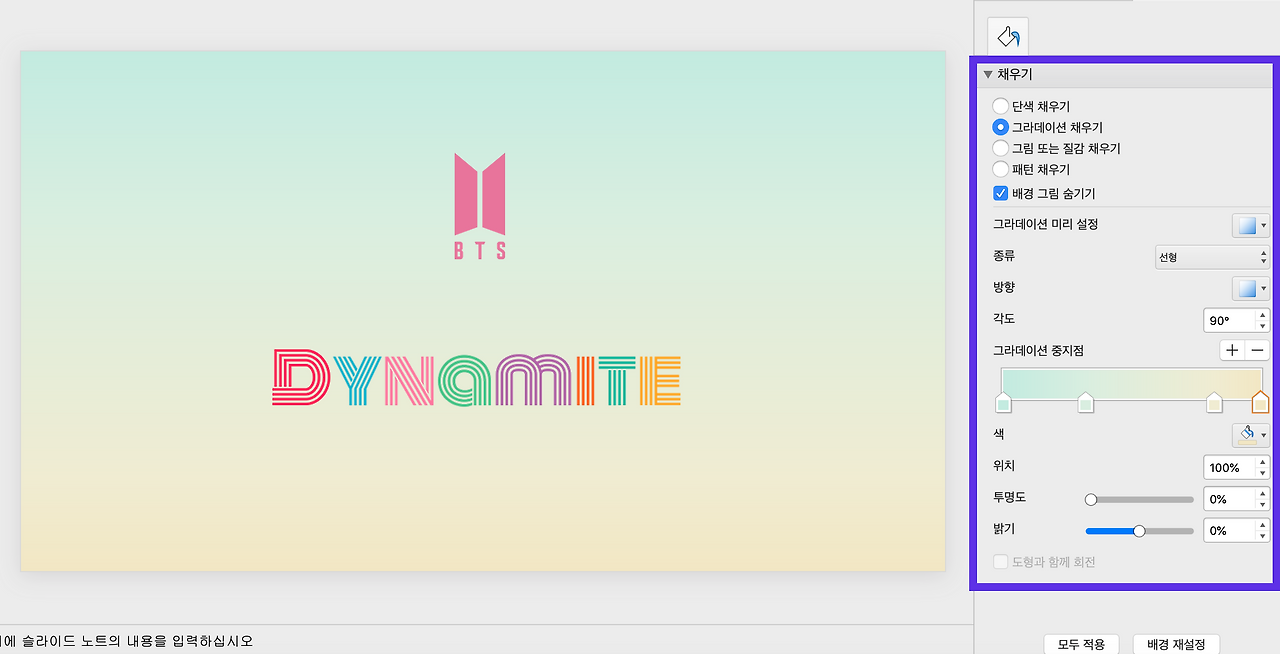This screenshot has height=654, width=1280.
Task: Click the BTS logo on the slide
Action: coord(480,206)
